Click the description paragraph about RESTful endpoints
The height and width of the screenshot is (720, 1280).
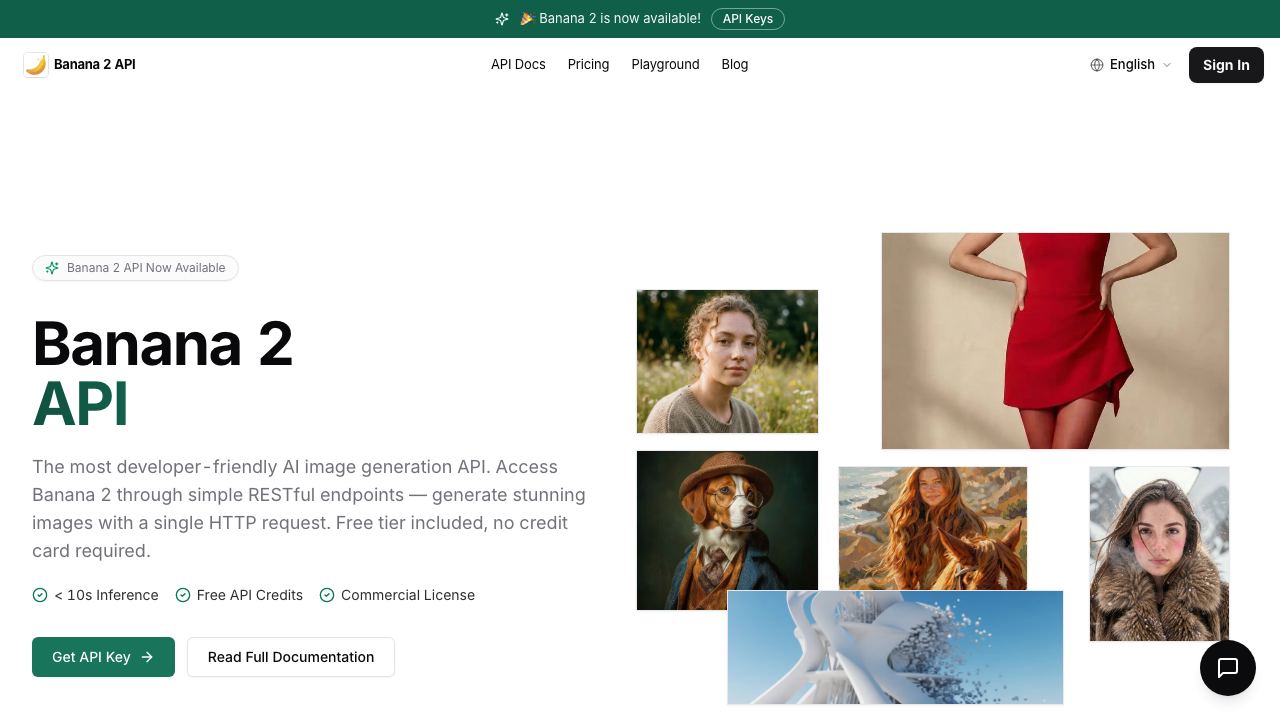click(x=309, y=509)
